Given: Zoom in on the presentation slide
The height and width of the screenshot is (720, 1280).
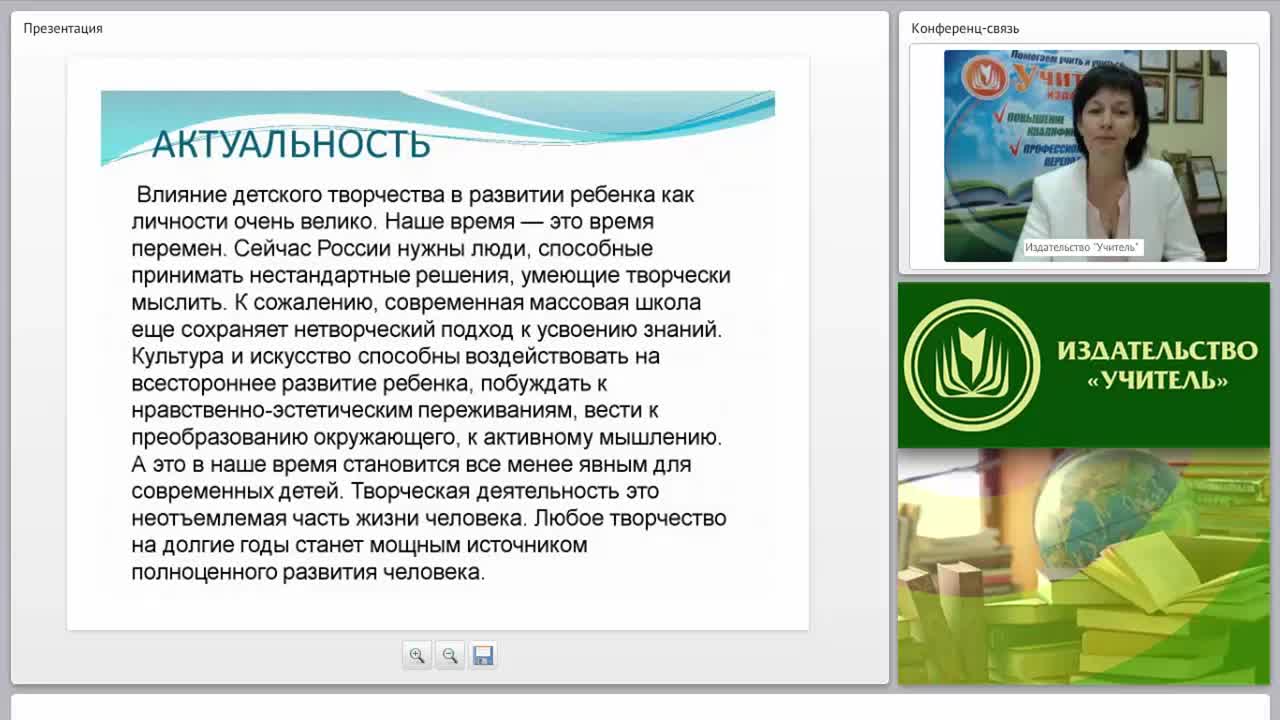Looking at the screenshot, I should [x=417, y=656].
